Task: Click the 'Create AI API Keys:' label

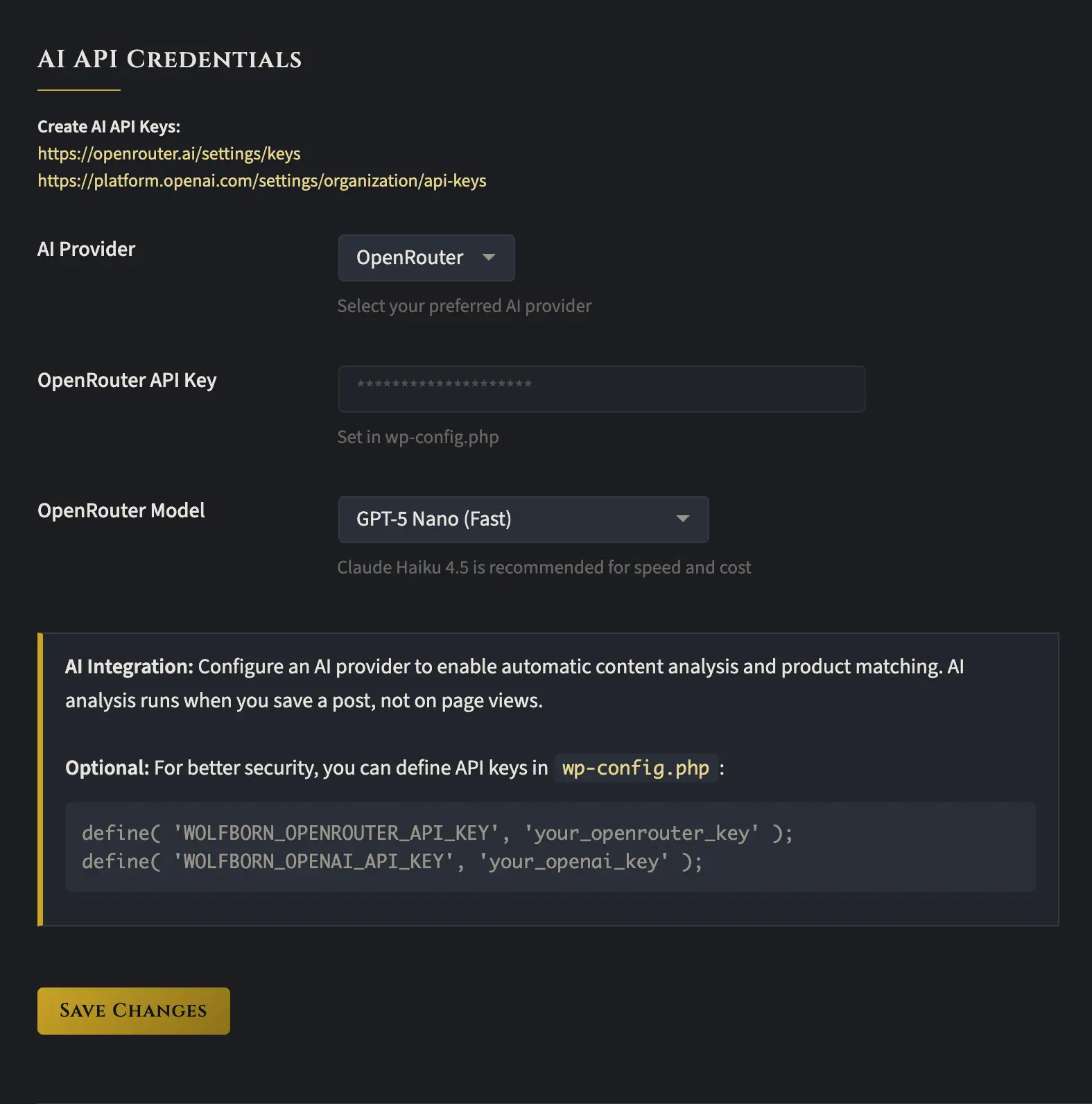Action: pos(108,126)
